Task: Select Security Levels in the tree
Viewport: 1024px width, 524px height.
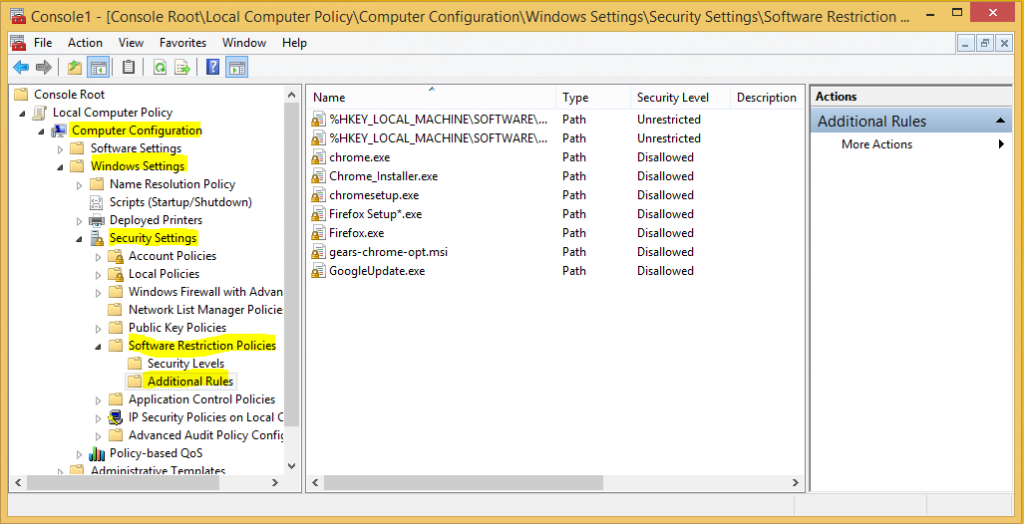Action: coord(185,363)
